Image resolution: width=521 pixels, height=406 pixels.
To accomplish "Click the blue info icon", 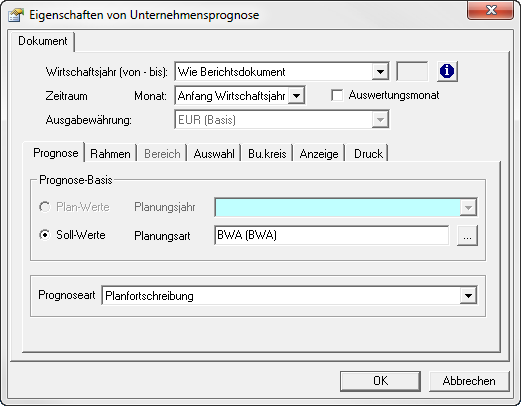I will point(447,71).
